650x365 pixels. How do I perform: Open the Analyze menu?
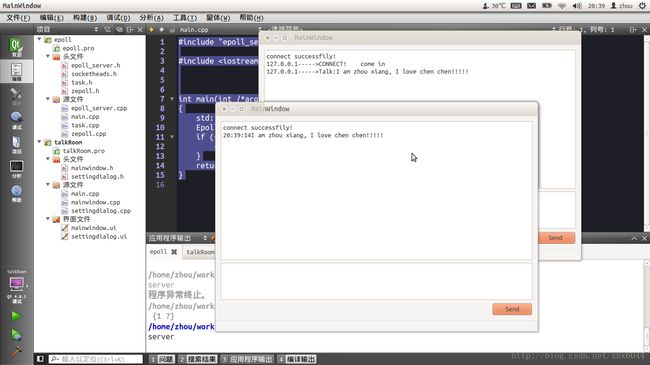[x=151, y=18]
